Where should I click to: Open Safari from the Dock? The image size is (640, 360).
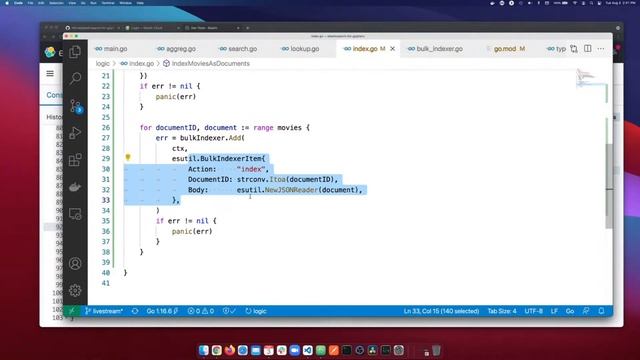(242, 350)
